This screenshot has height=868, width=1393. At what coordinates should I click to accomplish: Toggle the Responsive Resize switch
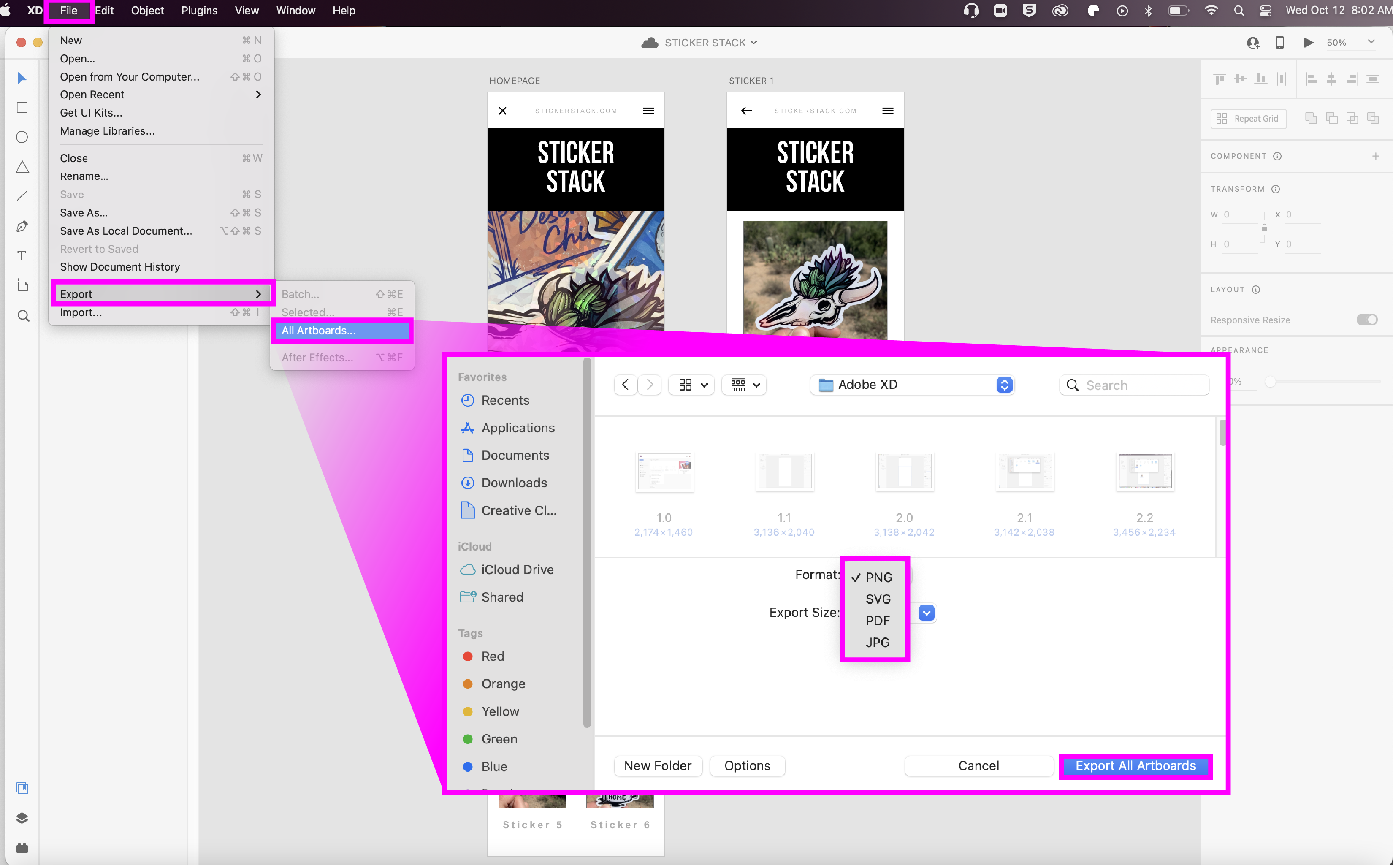[x=1366, y=320]
